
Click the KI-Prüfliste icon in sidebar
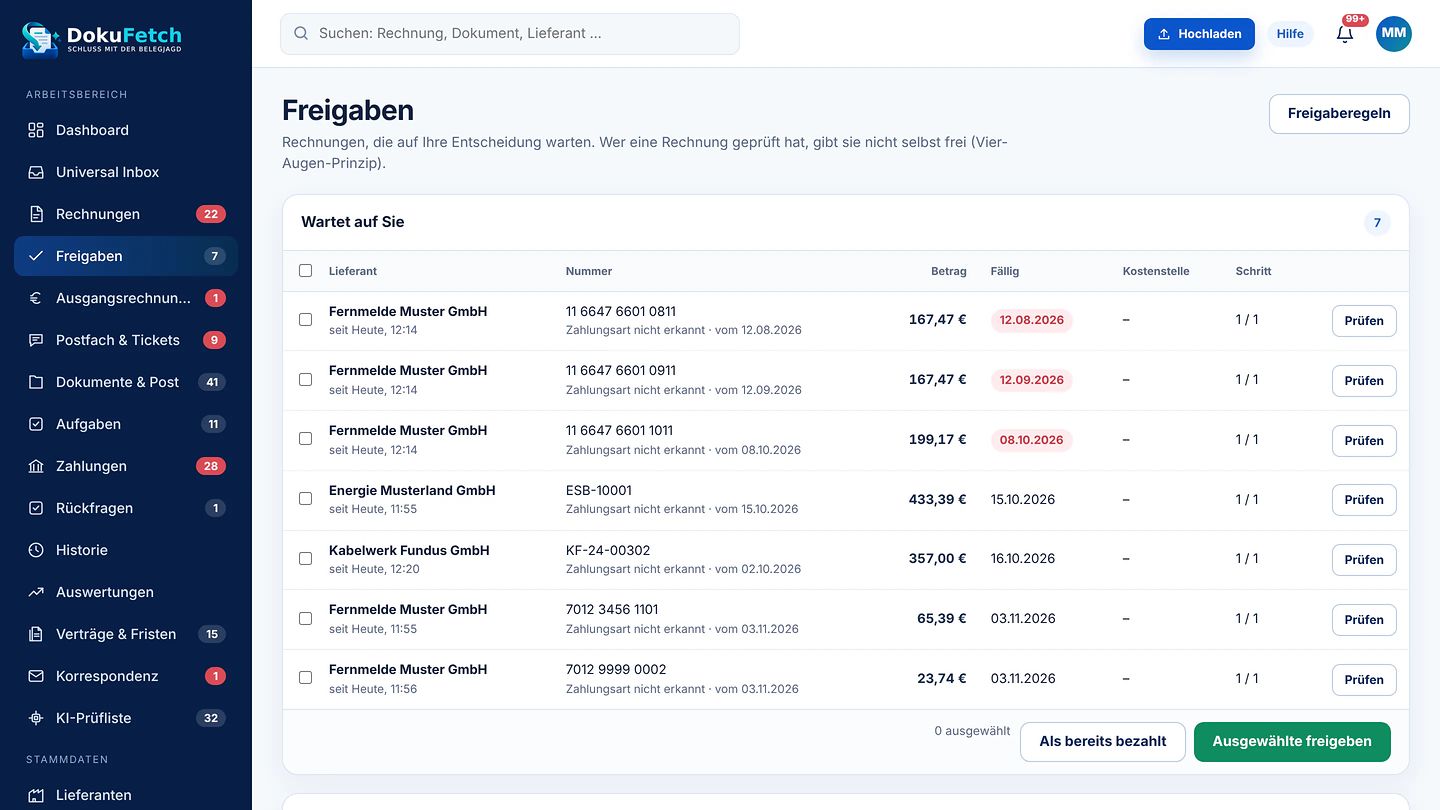36,718
